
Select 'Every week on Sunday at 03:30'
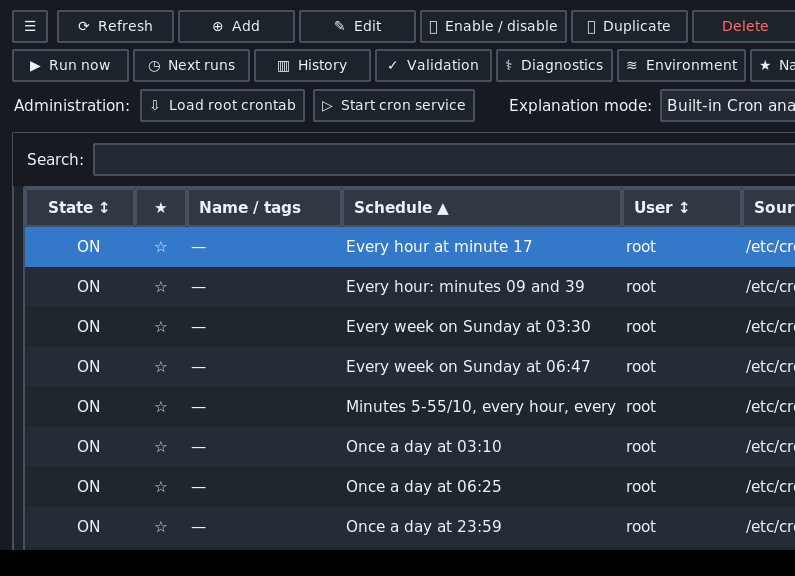pyautogui.click(x=468, y=327)
